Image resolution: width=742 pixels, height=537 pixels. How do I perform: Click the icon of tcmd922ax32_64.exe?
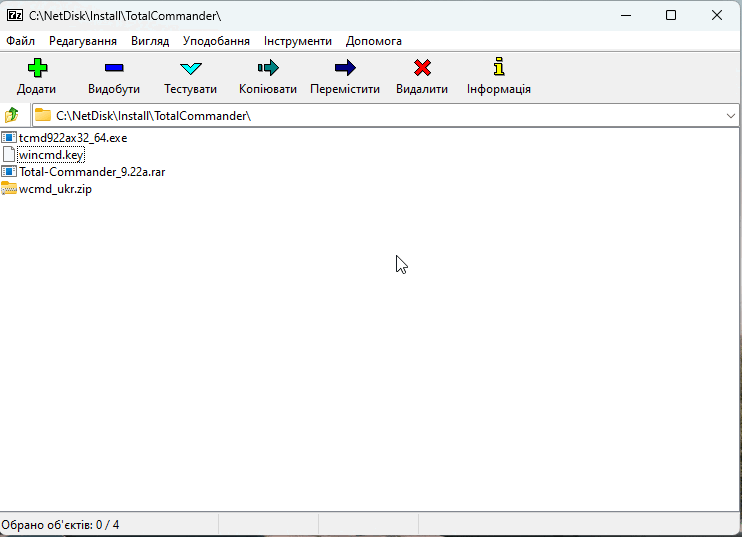9,138
